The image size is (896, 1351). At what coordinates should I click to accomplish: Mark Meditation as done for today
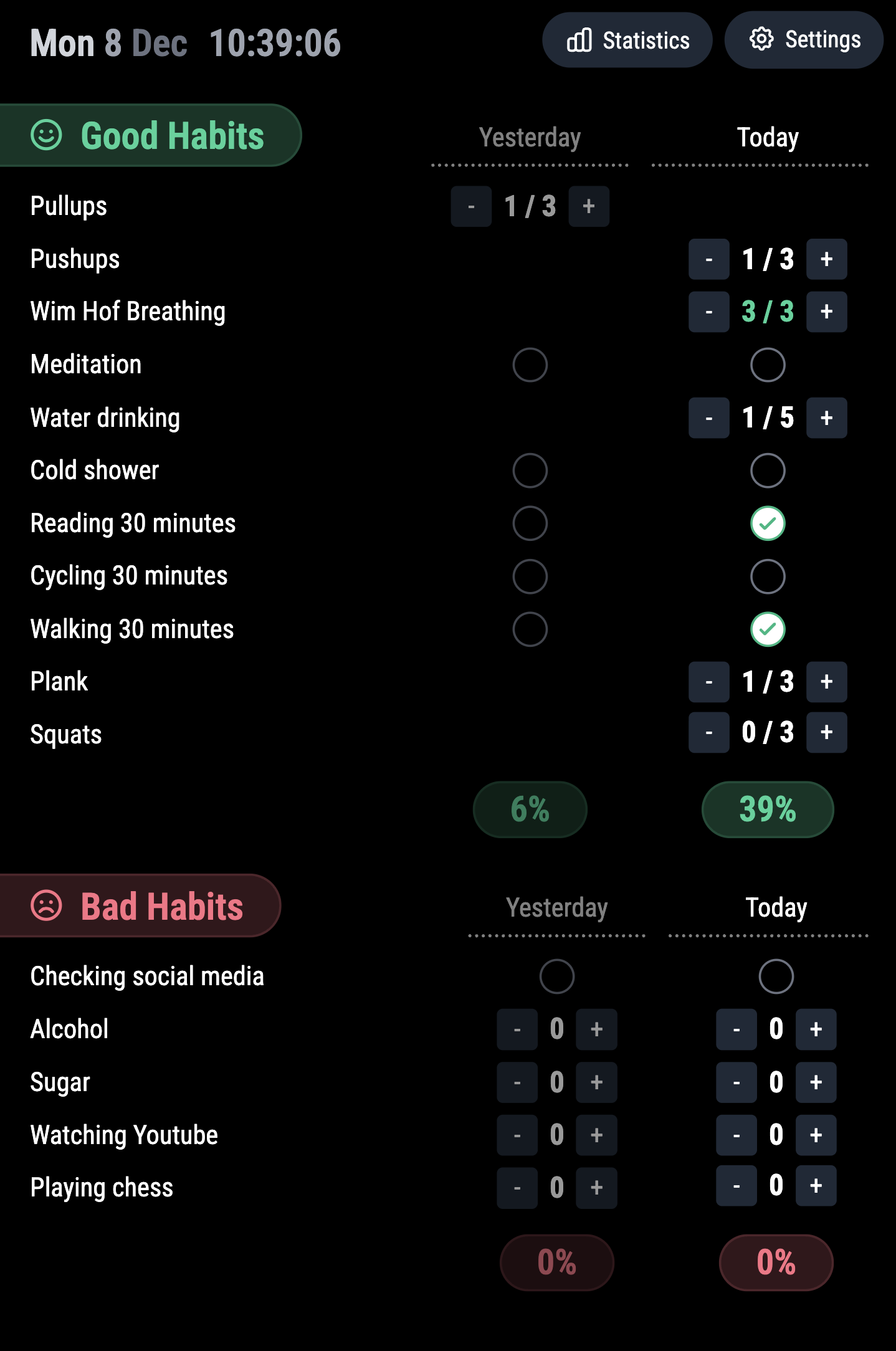pyautogui.click(x=767, y=365)
